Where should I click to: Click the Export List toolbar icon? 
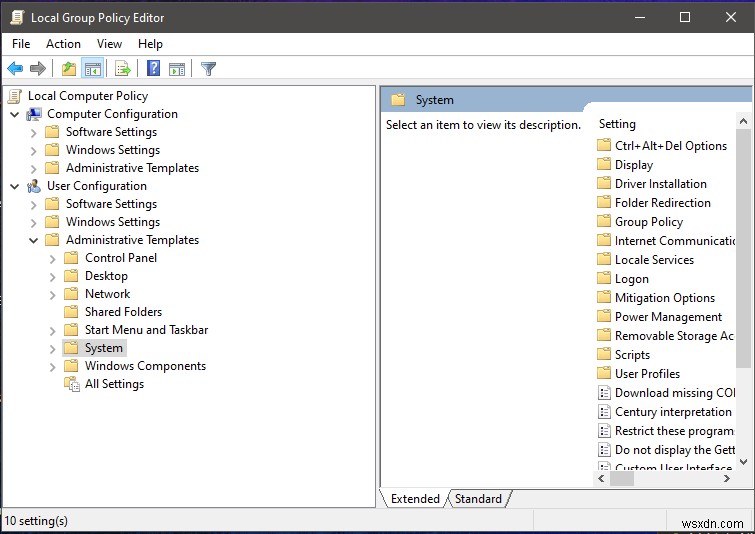(x=123, y=69)
